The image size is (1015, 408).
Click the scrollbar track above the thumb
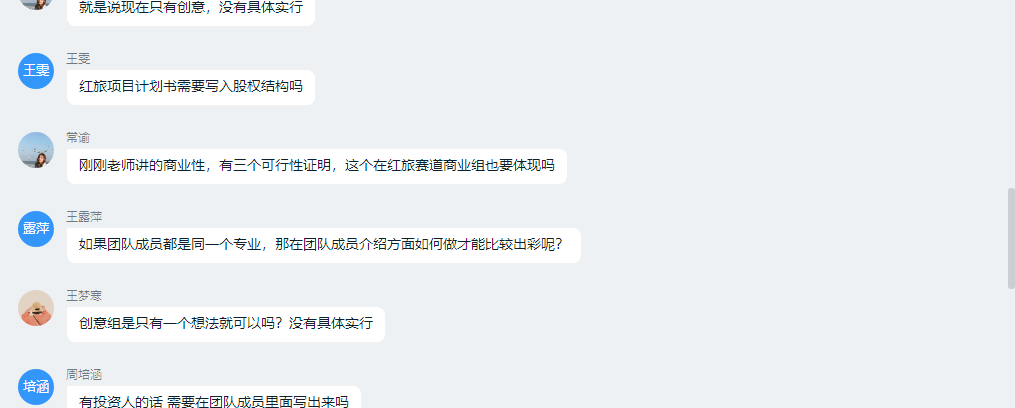(x=1011, y=94)
